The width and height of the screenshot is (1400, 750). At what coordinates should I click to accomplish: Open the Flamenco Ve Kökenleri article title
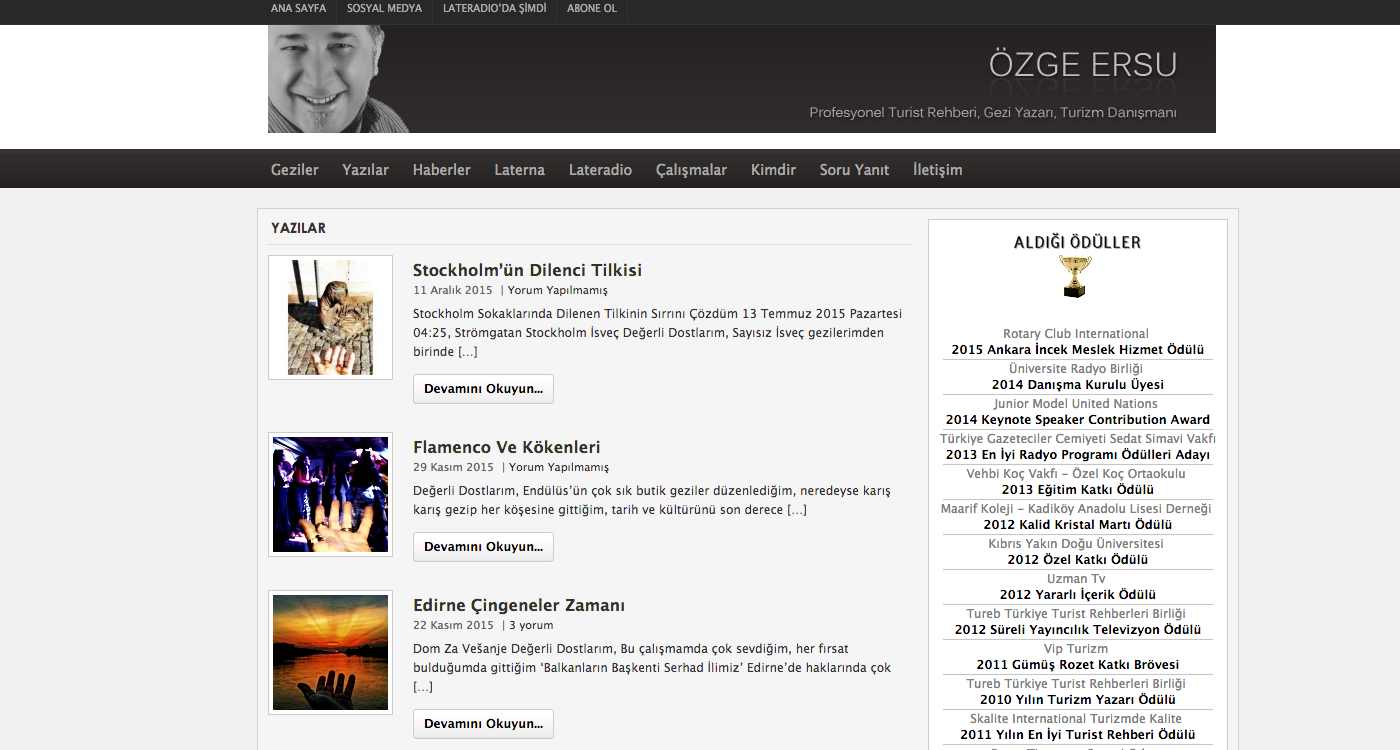coord(507,447)
